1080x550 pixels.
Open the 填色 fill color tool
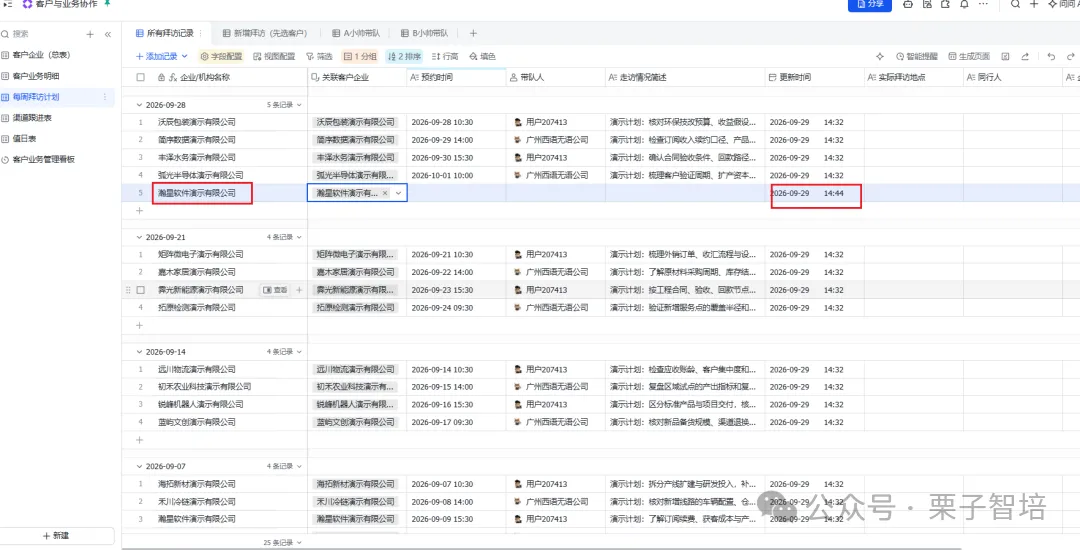pos(482,56)
